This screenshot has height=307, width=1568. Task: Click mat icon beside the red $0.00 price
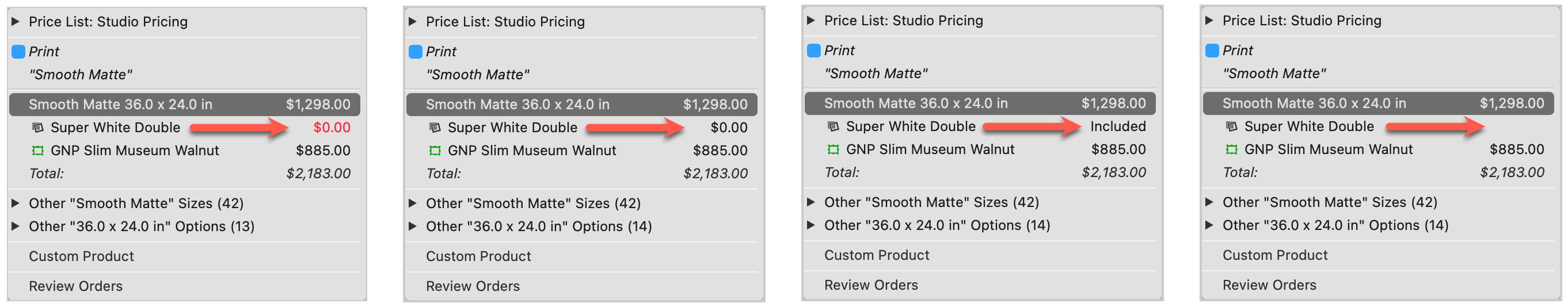[38, 128]
